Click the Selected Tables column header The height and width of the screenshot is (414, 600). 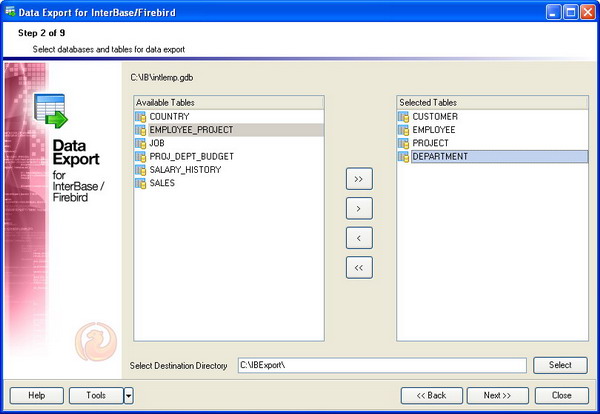(492, 103)
